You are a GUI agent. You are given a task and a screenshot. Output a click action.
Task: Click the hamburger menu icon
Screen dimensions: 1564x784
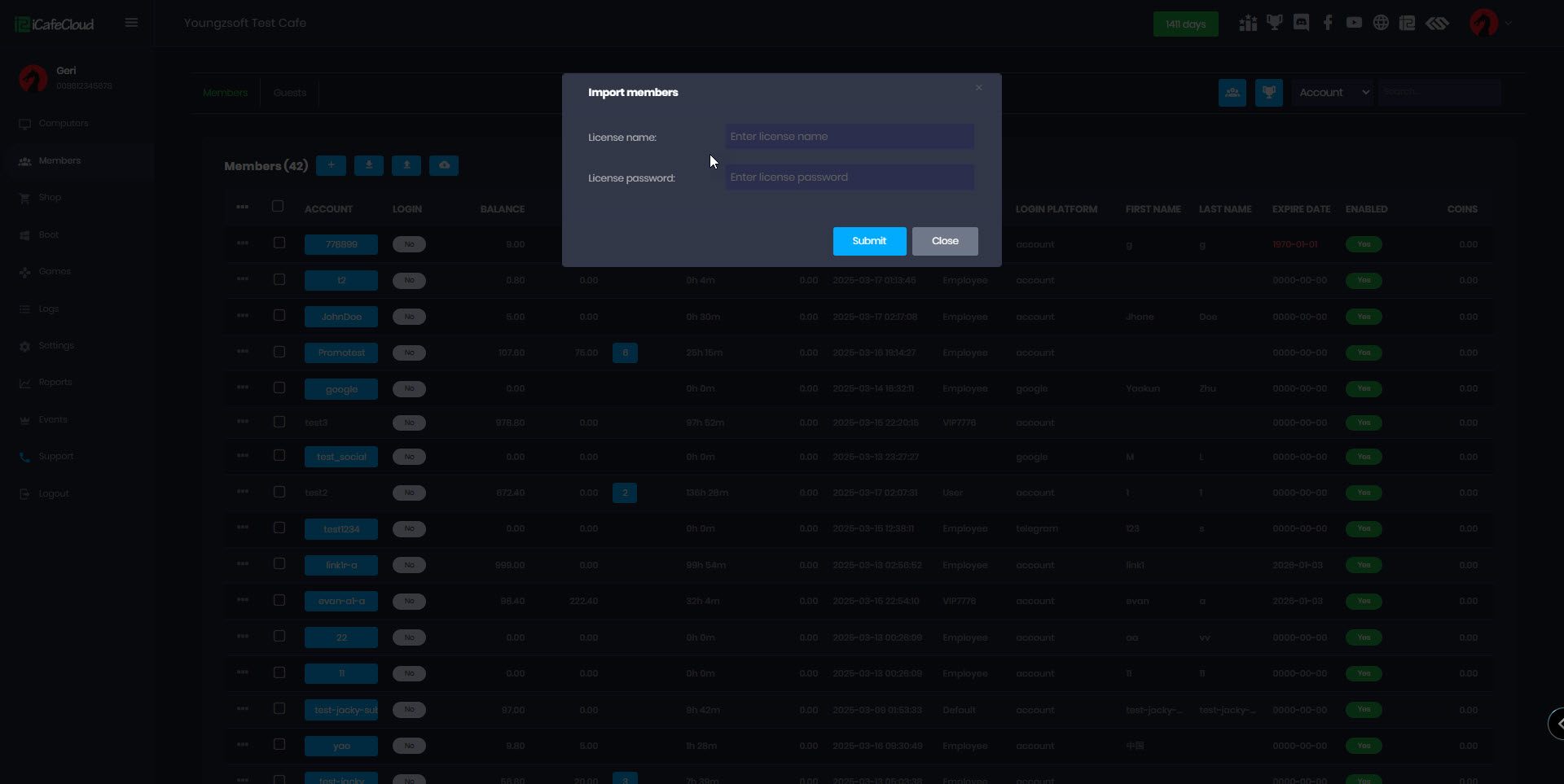131,23
